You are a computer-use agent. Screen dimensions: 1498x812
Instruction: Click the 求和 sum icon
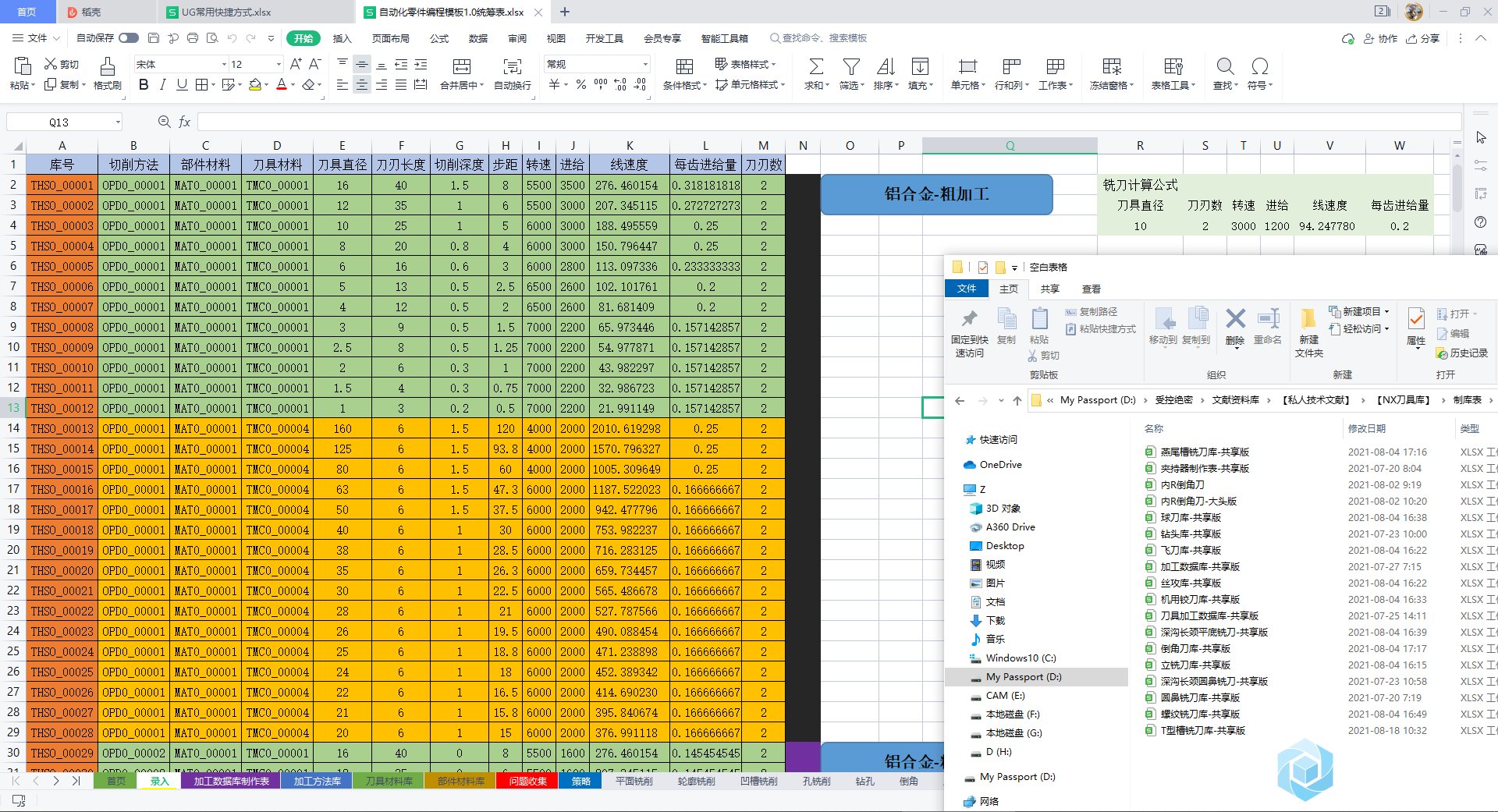(816, 66)
